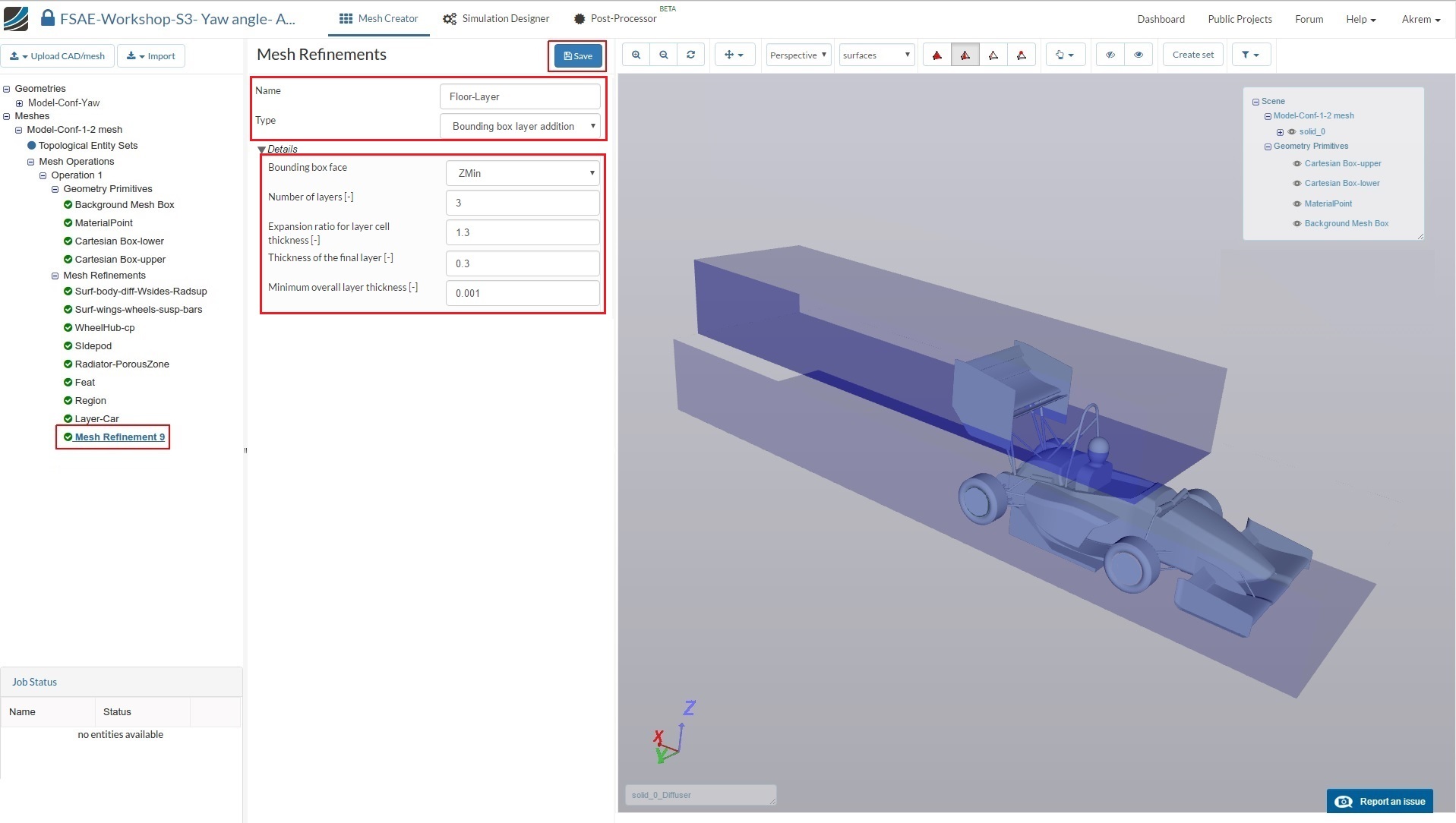This screenshot has height=823, width=1456.
Task: Expand the solid_0 node in scene tree
Action: 1280,132
